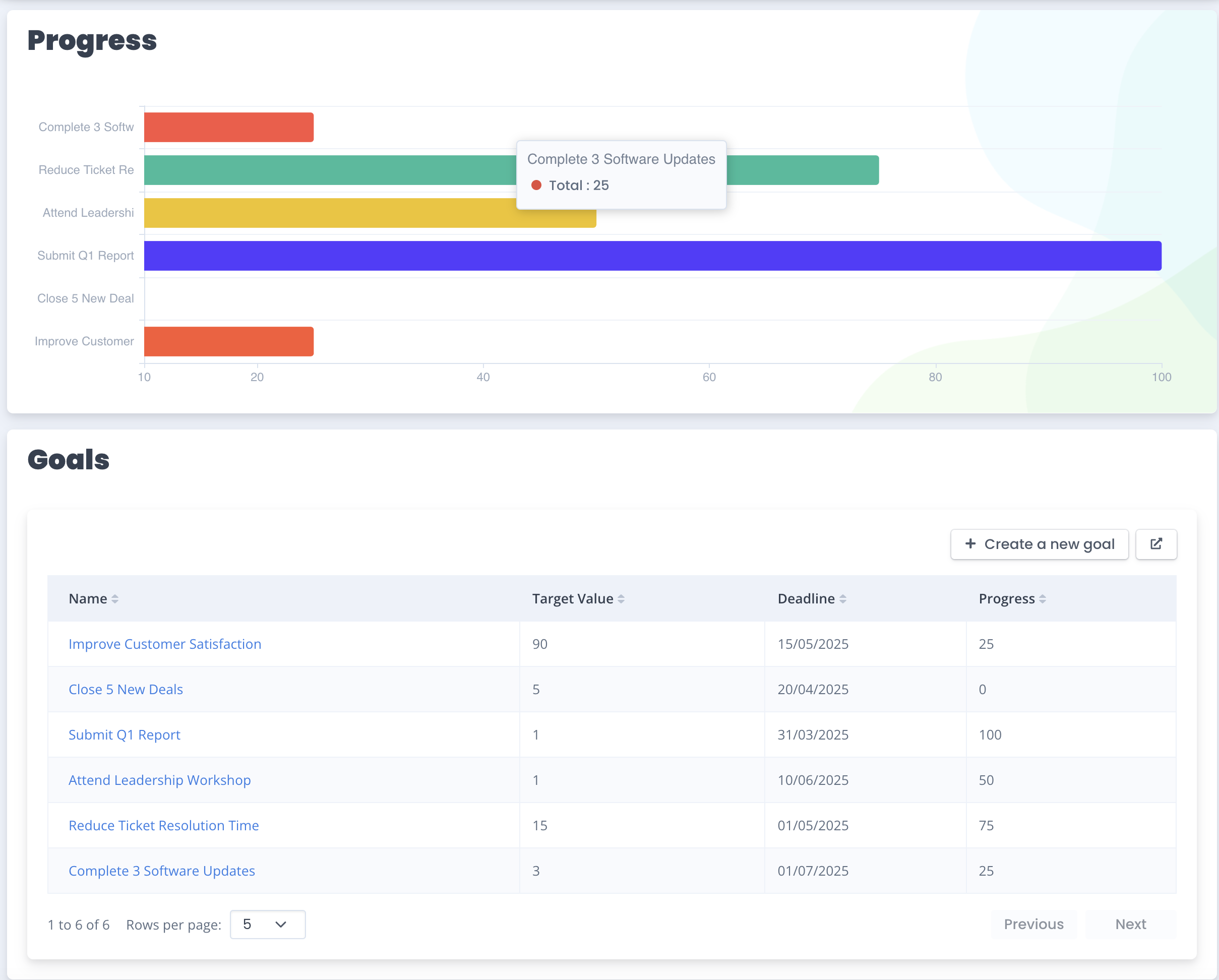Click the Progress column sort icon
Screen dimensions: 1219x980
[x=1042, y=599]
